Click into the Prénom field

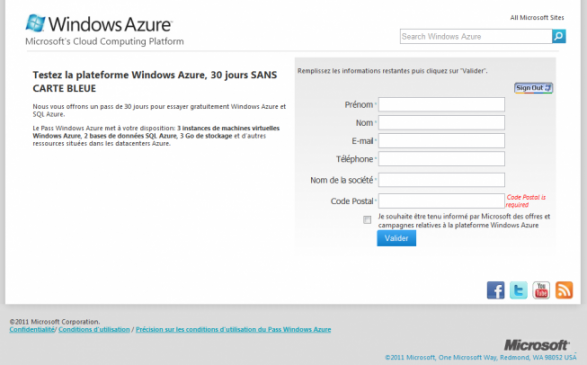[441, 104]
